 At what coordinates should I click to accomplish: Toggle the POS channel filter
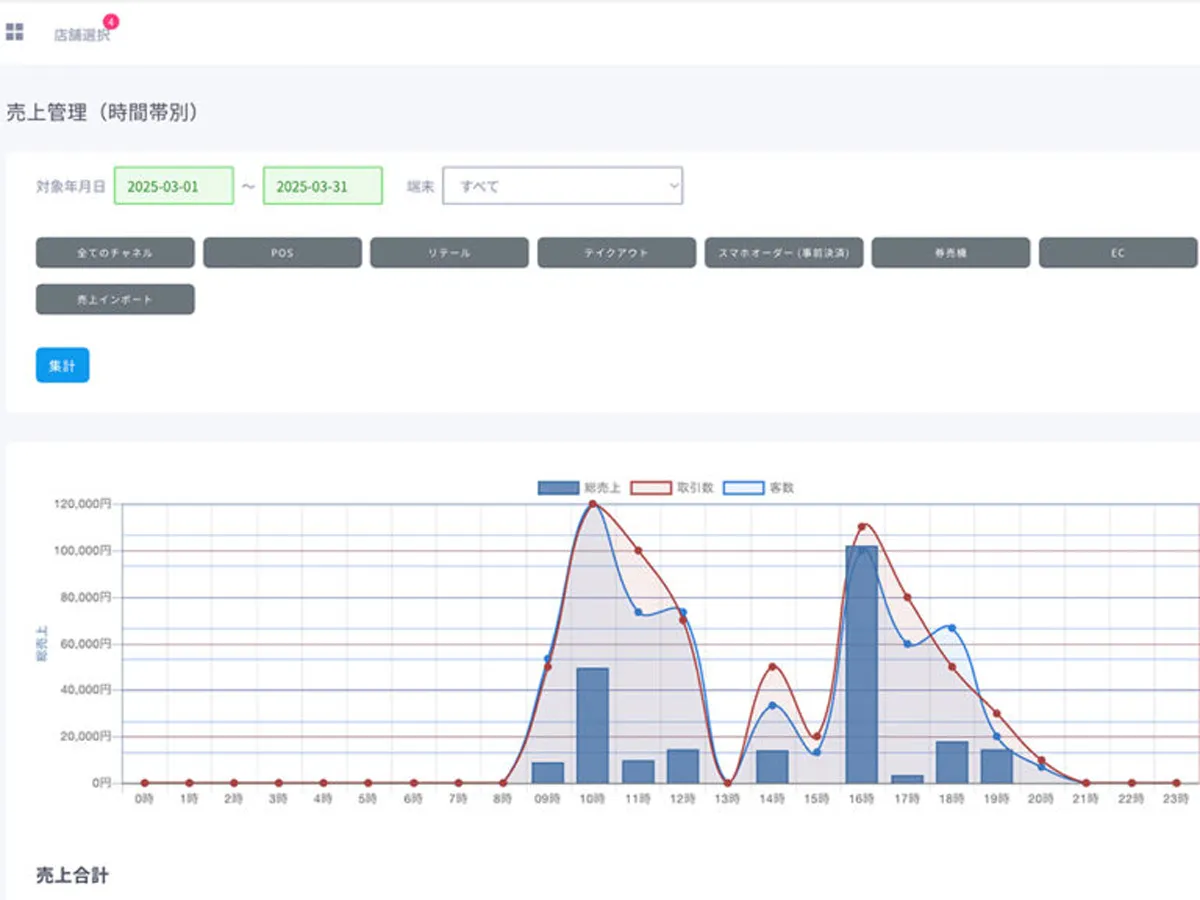coord(282,253)
